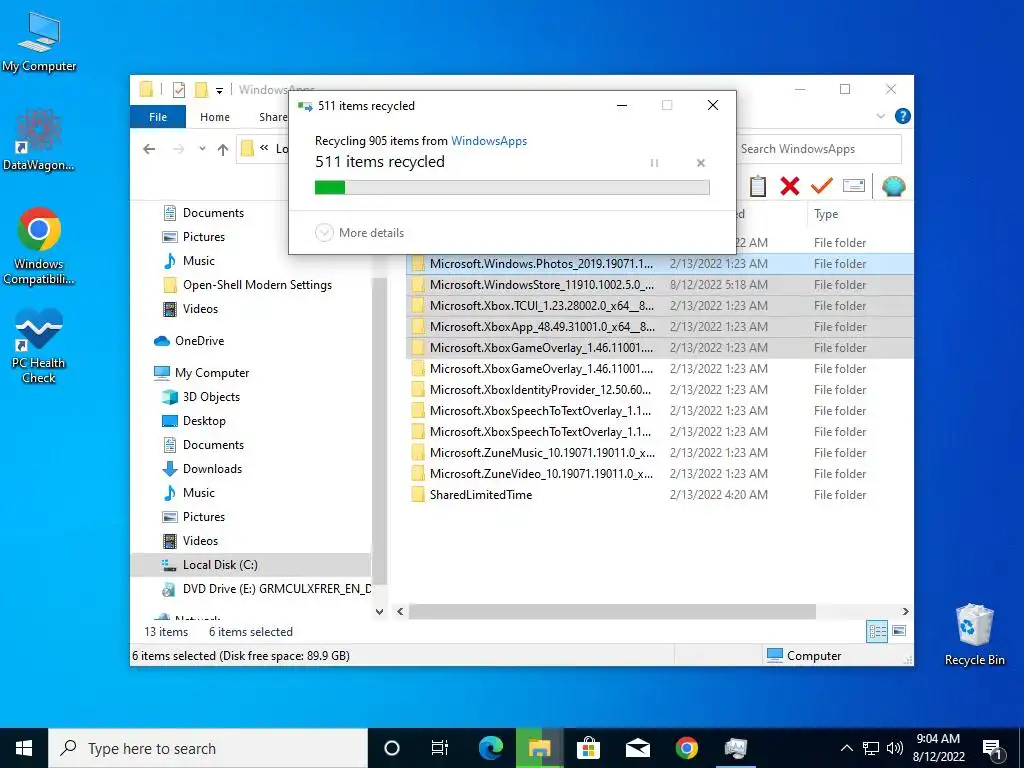The height and width of the screenshot is (768, 1024).
Task: Click the red X delete toolbar icon
Action: pos(790,186)
